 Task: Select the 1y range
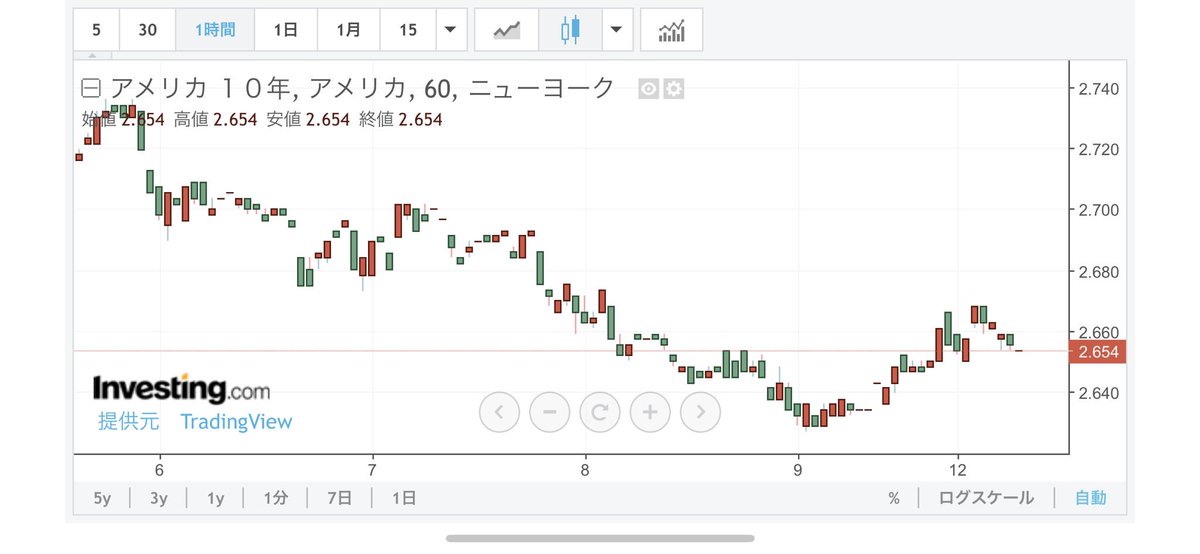[x=216, y=498]
